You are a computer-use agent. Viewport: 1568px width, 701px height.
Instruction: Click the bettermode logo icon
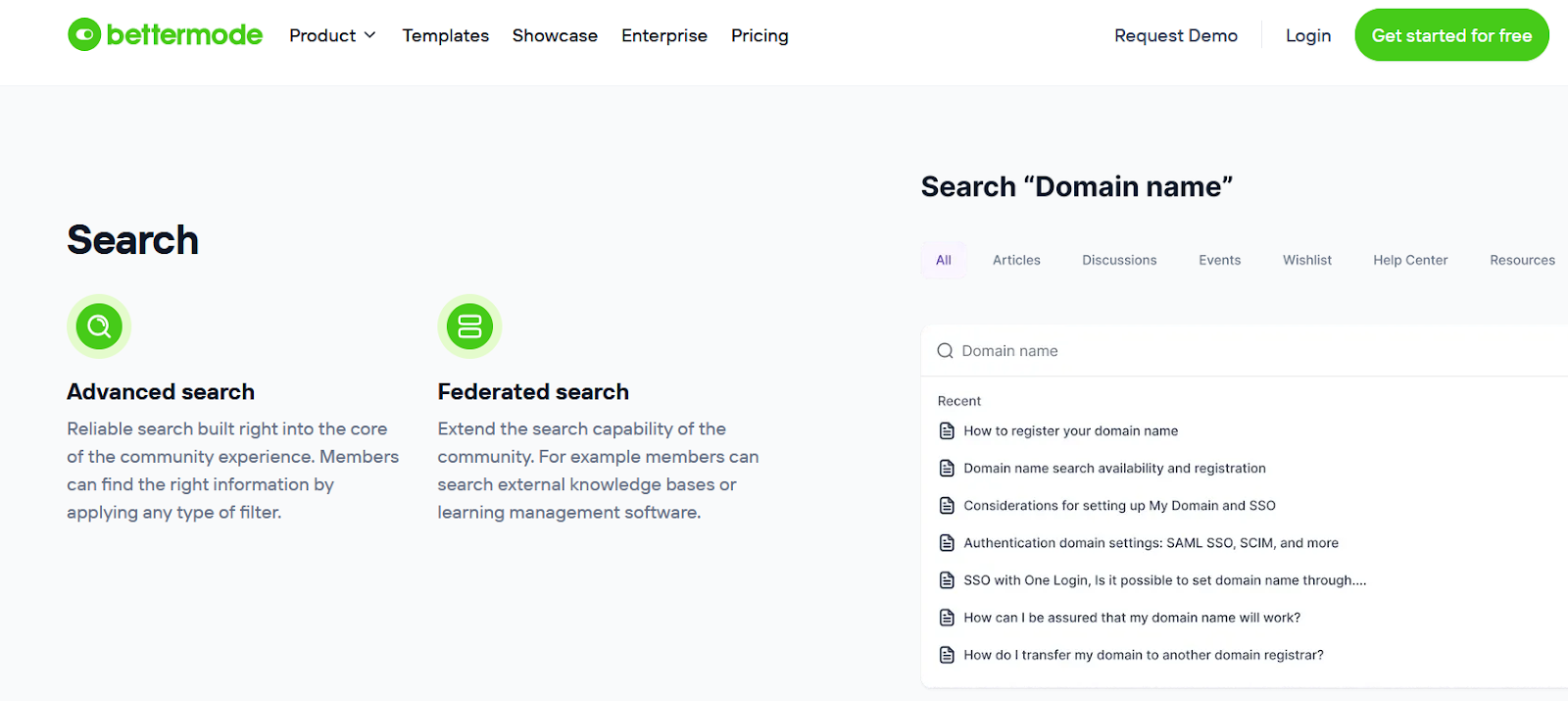pyautogui.click(x=84, y=35)
